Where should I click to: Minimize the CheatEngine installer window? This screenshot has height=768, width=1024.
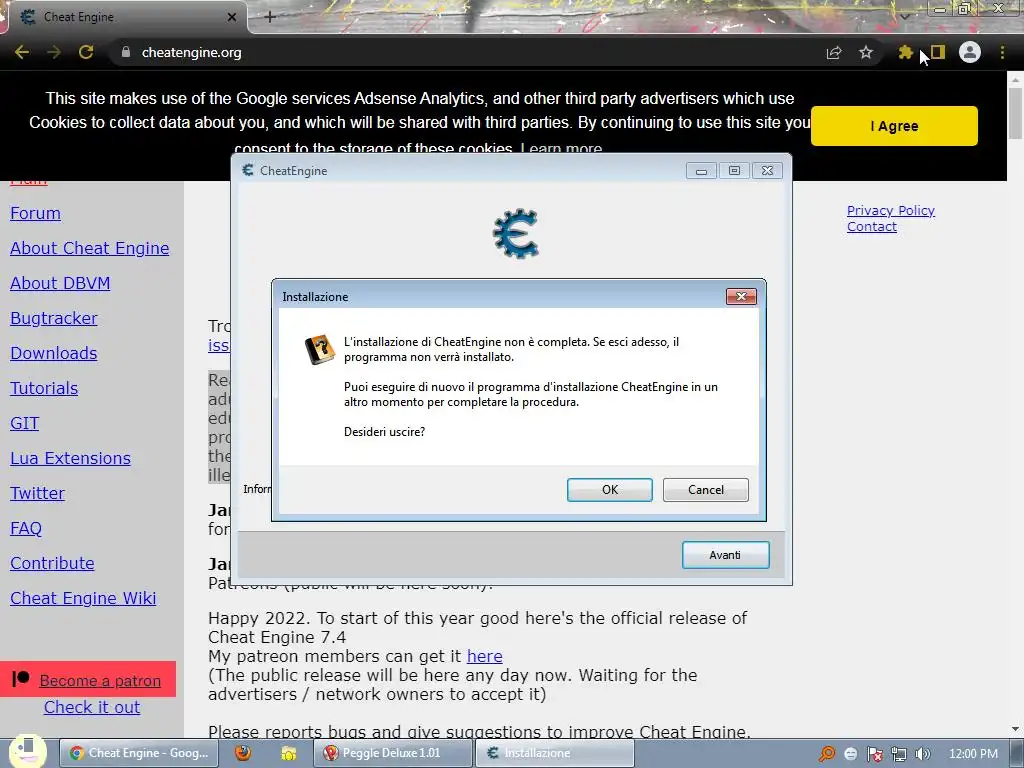point(701,171)
